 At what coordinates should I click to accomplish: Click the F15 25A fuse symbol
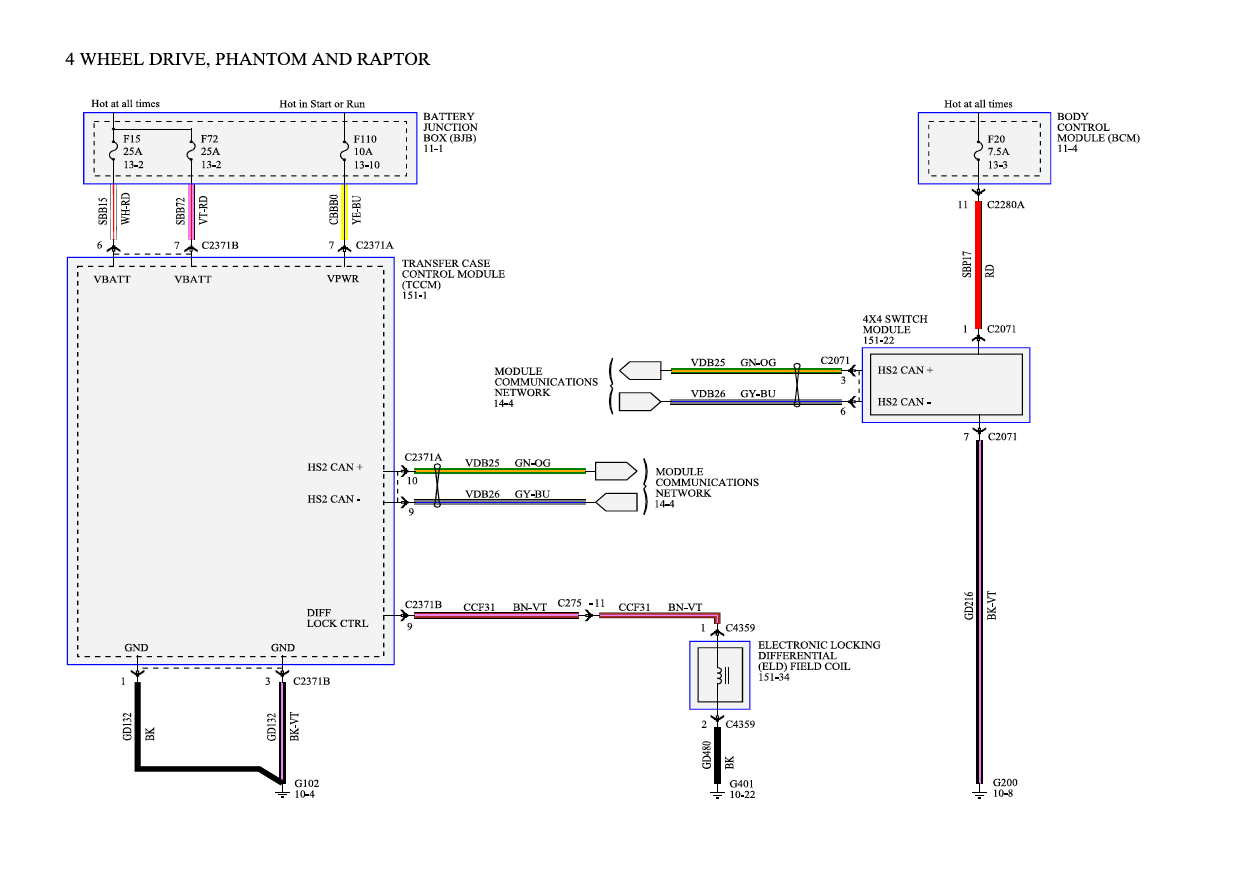(x=113, y=151)
